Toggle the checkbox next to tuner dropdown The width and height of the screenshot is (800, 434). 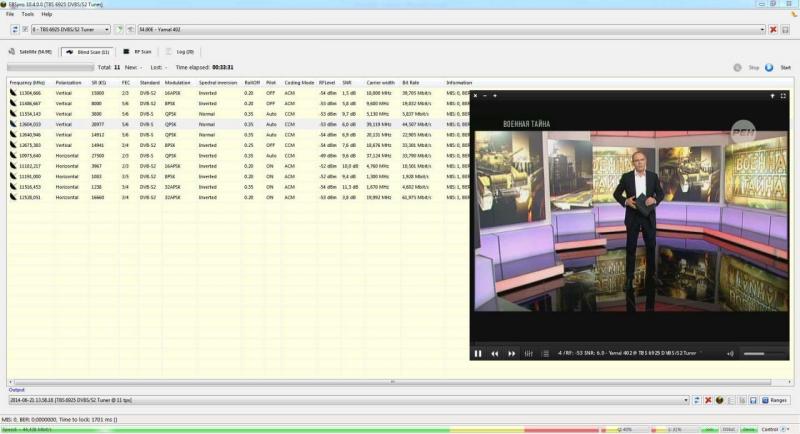(x=25, y=29)
